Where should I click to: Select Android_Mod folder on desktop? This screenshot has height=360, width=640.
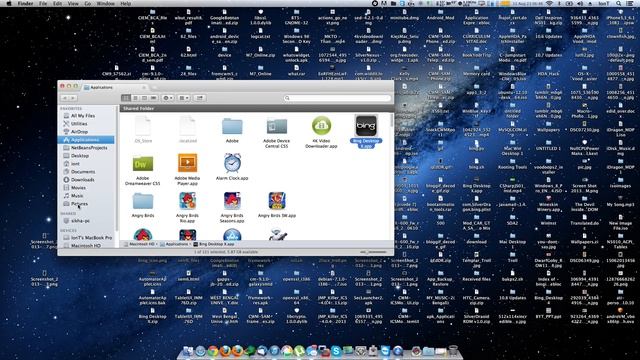[440, 16]
